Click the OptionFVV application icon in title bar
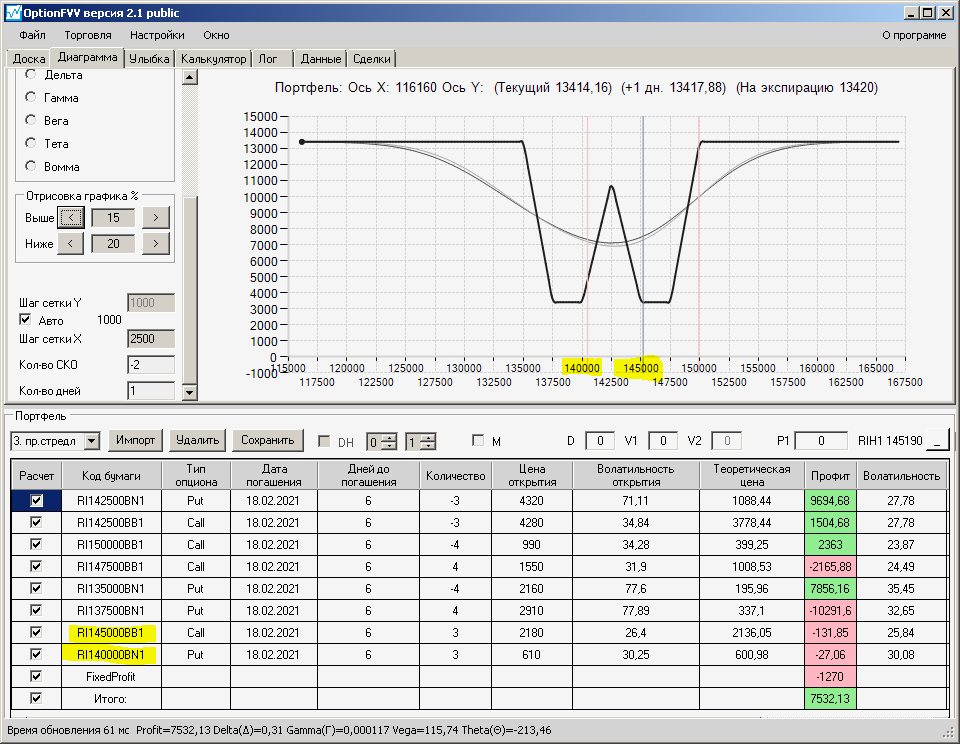Screen dimensions: 960x744 pyautogui.click(x=12, y=12)
